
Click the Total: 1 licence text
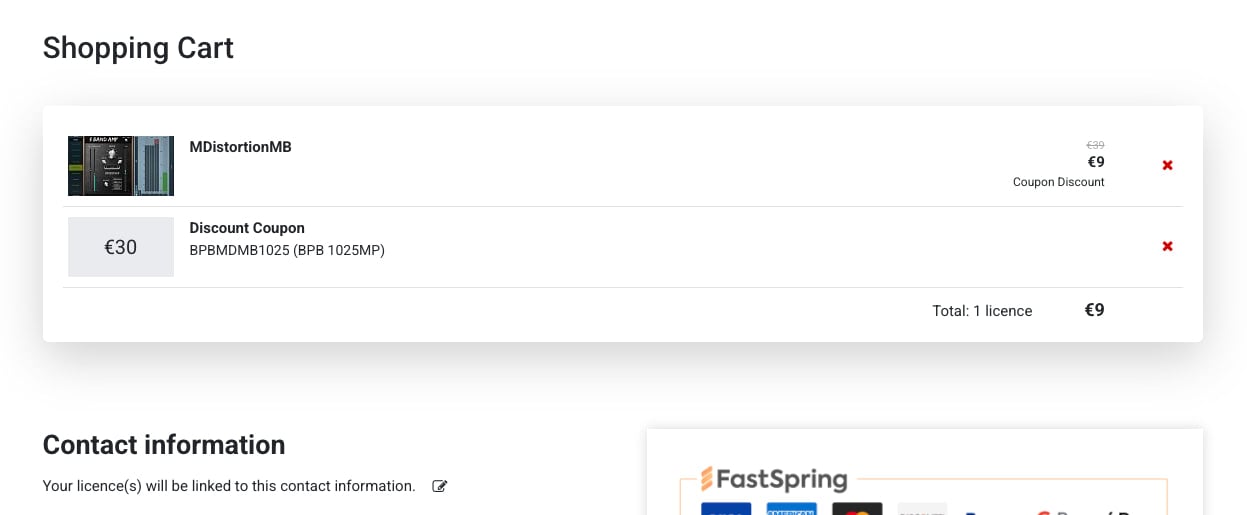click(x=982, y=311)
